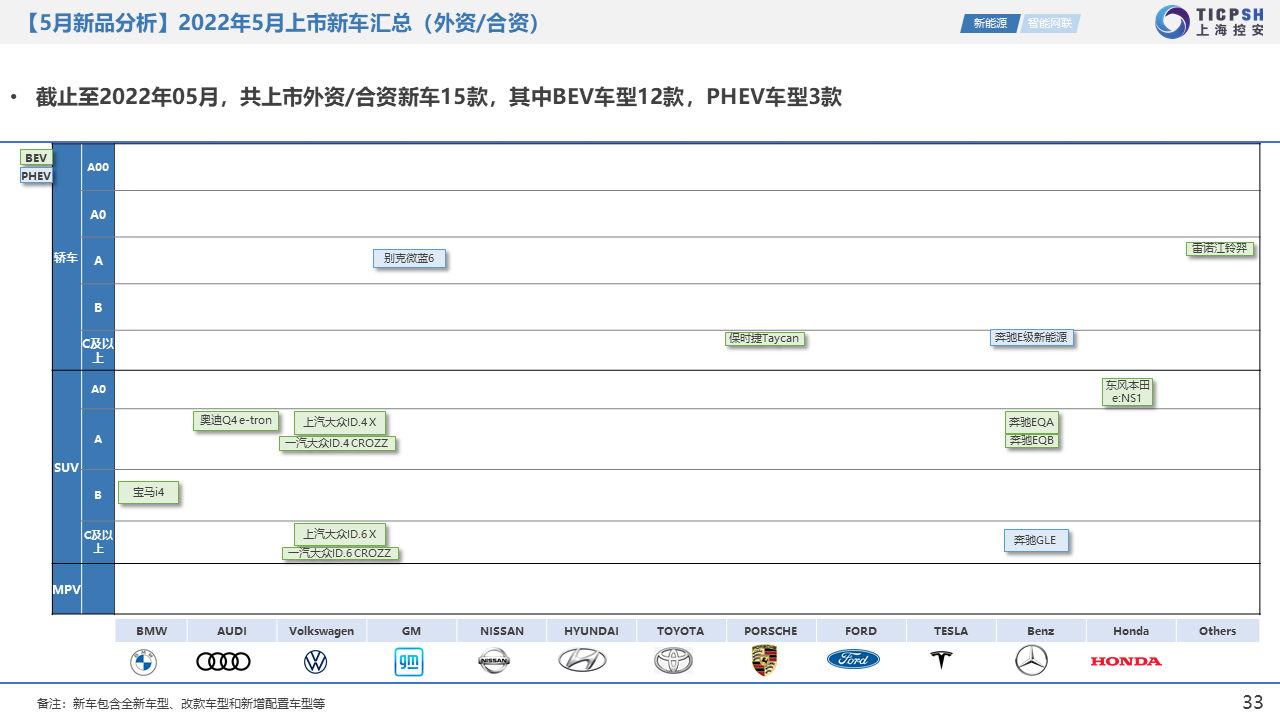Select the 奥迪Q4 e-tron label
This screenshot has width=1280, height=720.
tap(236, 421)
